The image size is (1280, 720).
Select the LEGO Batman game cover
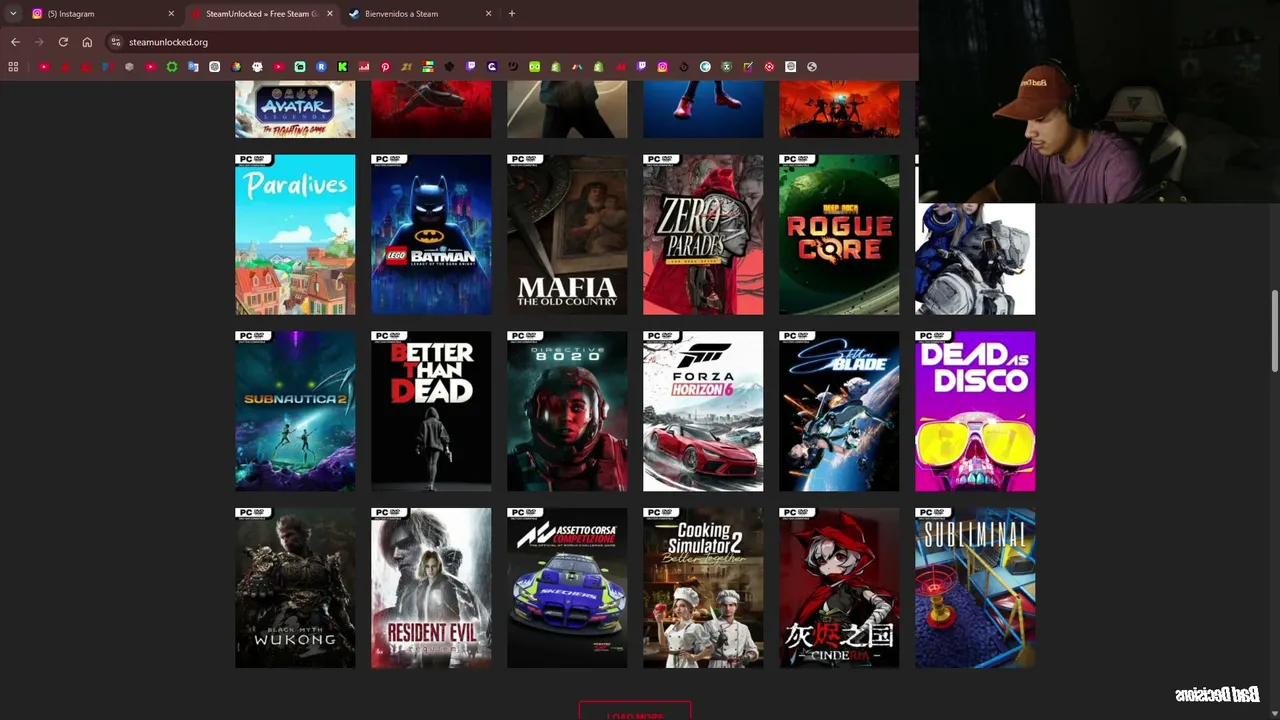click(x=431, y=234)
